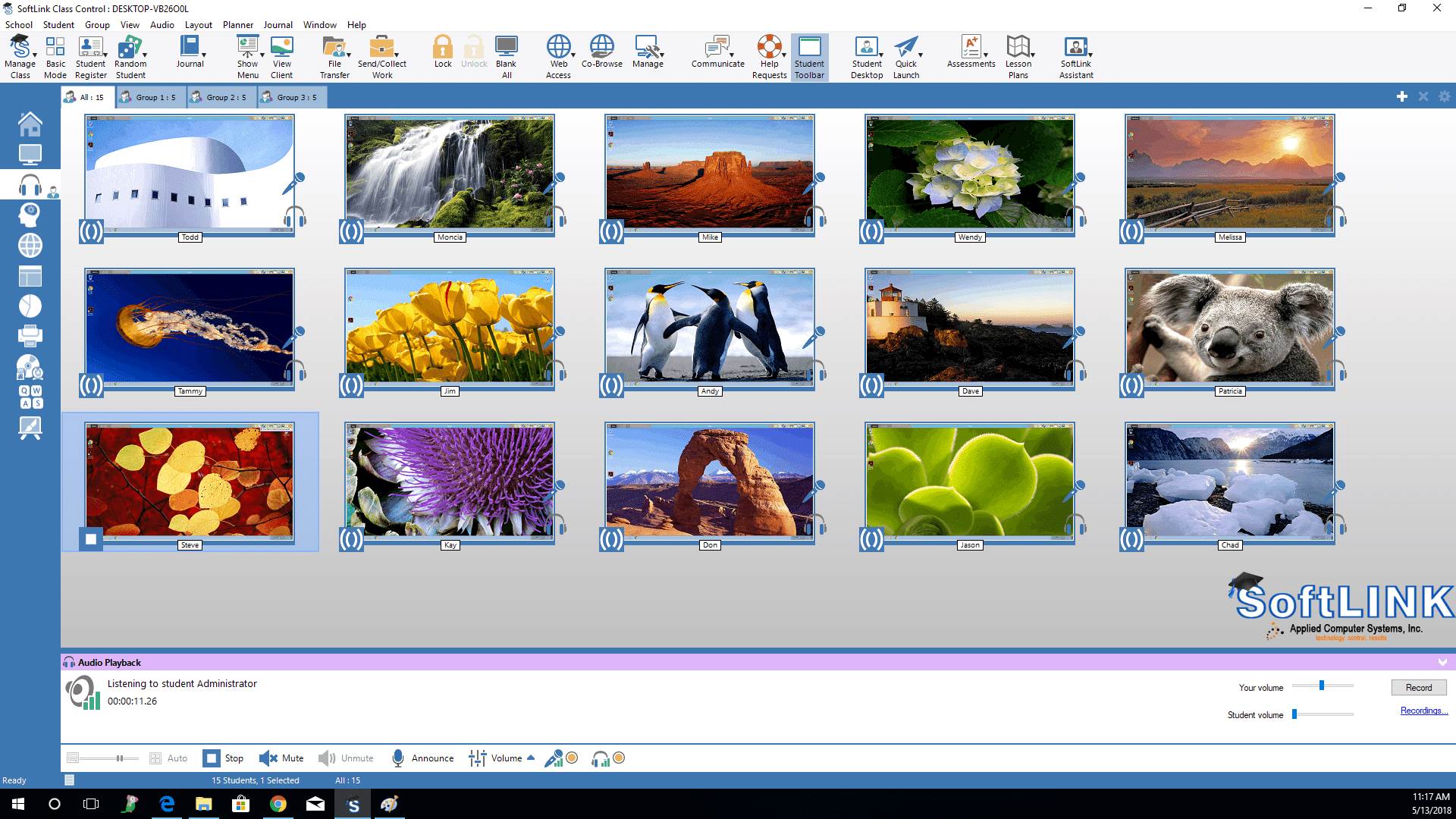The image size is (1456, 819).
Task: Pick a Random Student
Action: [130, 57]
